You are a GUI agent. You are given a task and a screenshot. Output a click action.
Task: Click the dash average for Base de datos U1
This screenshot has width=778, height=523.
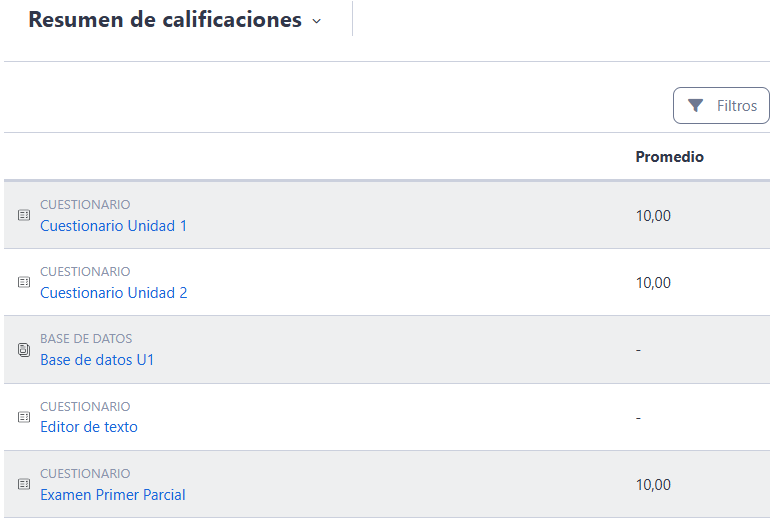638,350
